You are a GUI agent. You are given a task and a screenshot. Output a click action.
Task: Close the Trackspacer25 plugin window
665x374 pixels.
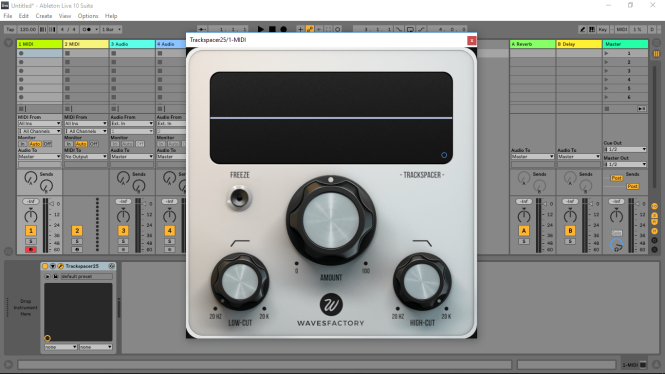(471, 40)
